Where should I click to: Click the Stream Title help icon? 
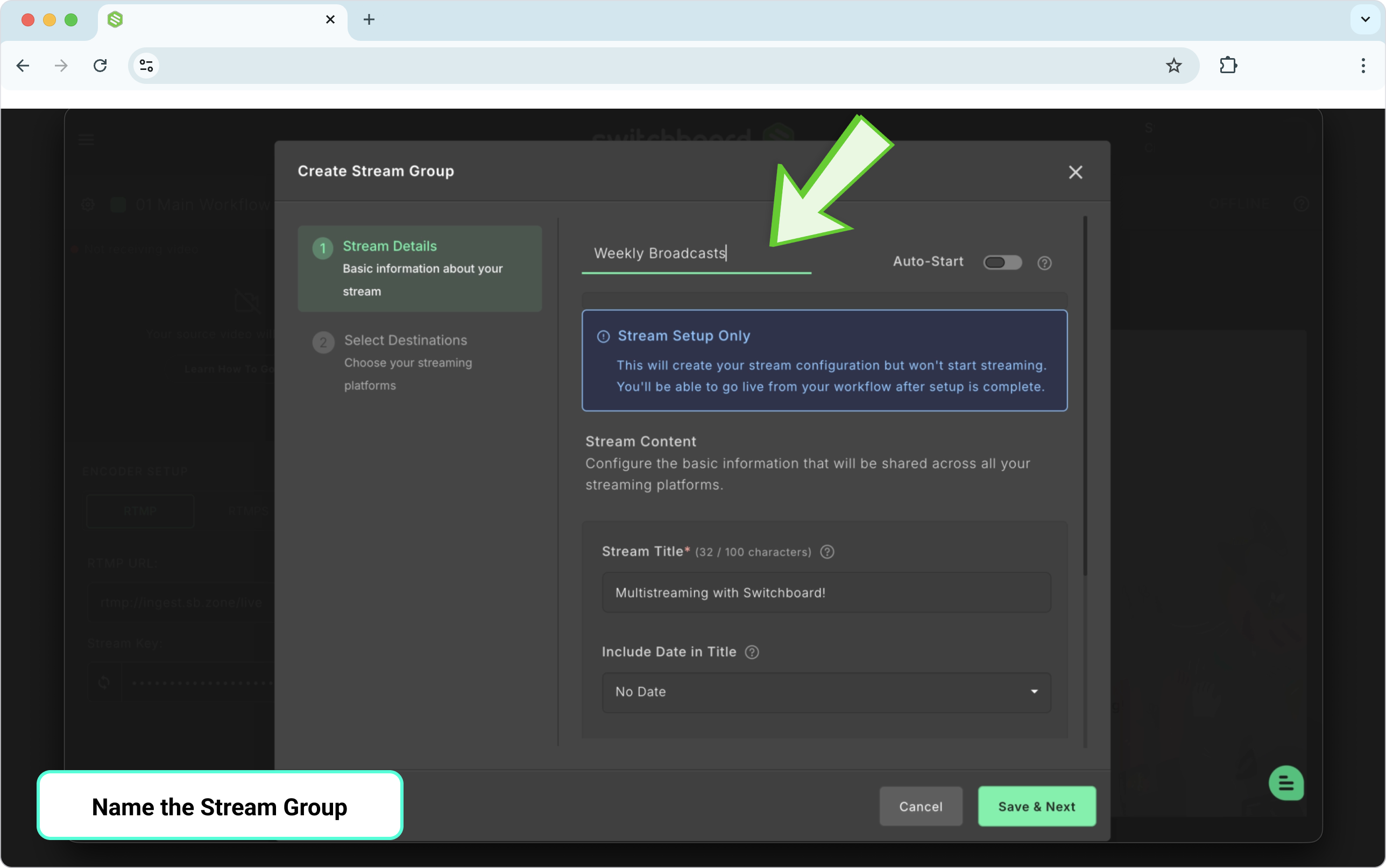coord(827,552)
